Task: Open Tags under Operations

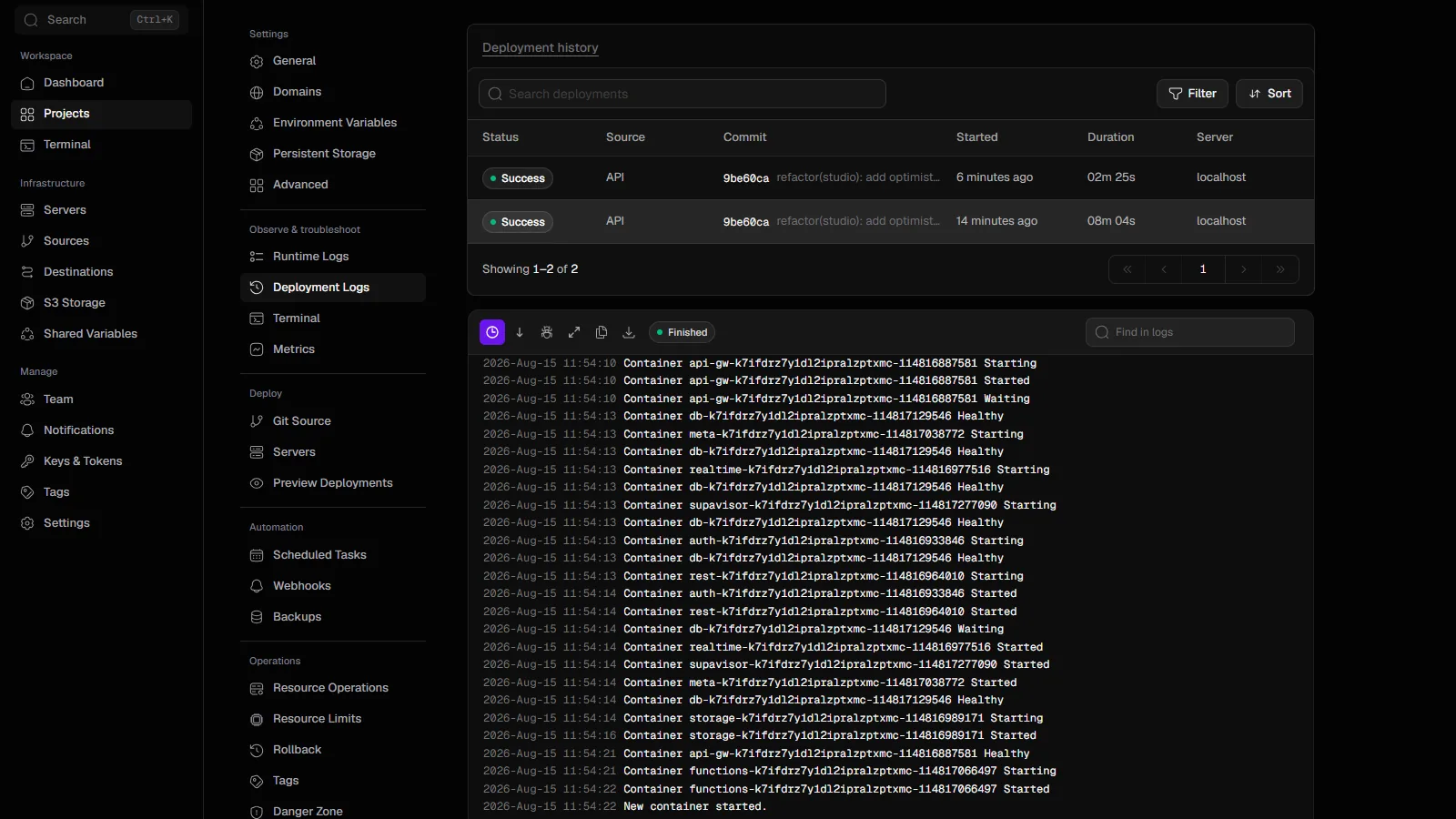Action: [333, 781]
